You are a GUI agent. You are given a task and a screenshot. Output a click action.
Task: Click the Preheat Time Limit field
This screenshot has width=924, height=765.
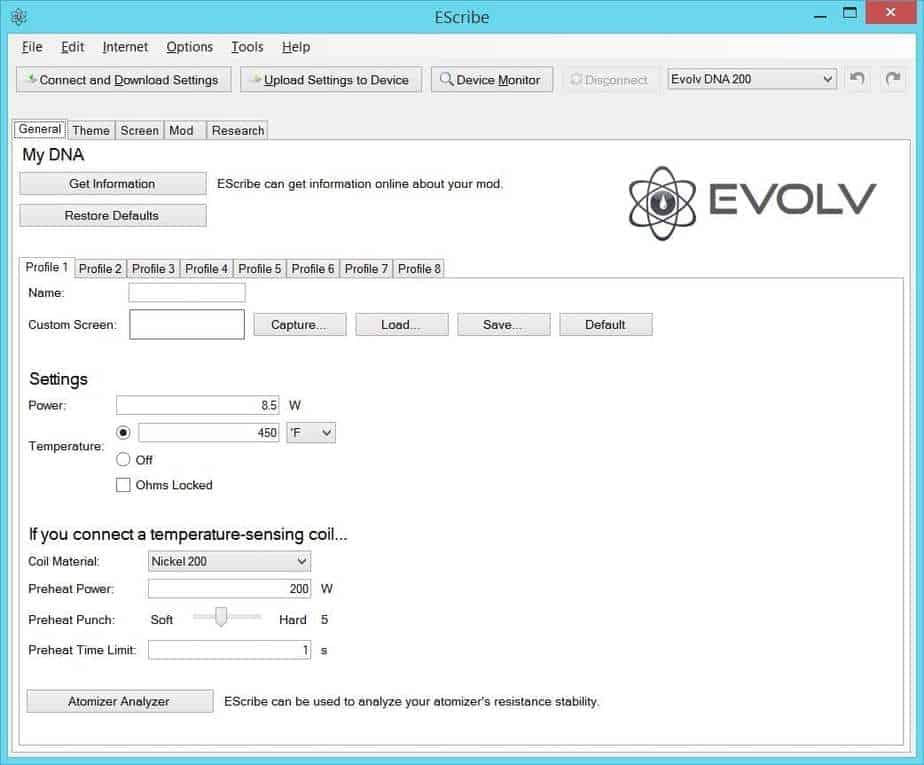pyautogui.click(x=229, y=650)
